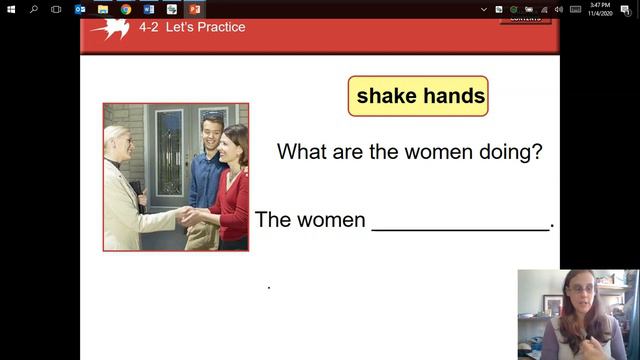The width and height of the screenshot is (640, 360).
Task: Open File Explorer from the taskbar
Action: [103, 9]
